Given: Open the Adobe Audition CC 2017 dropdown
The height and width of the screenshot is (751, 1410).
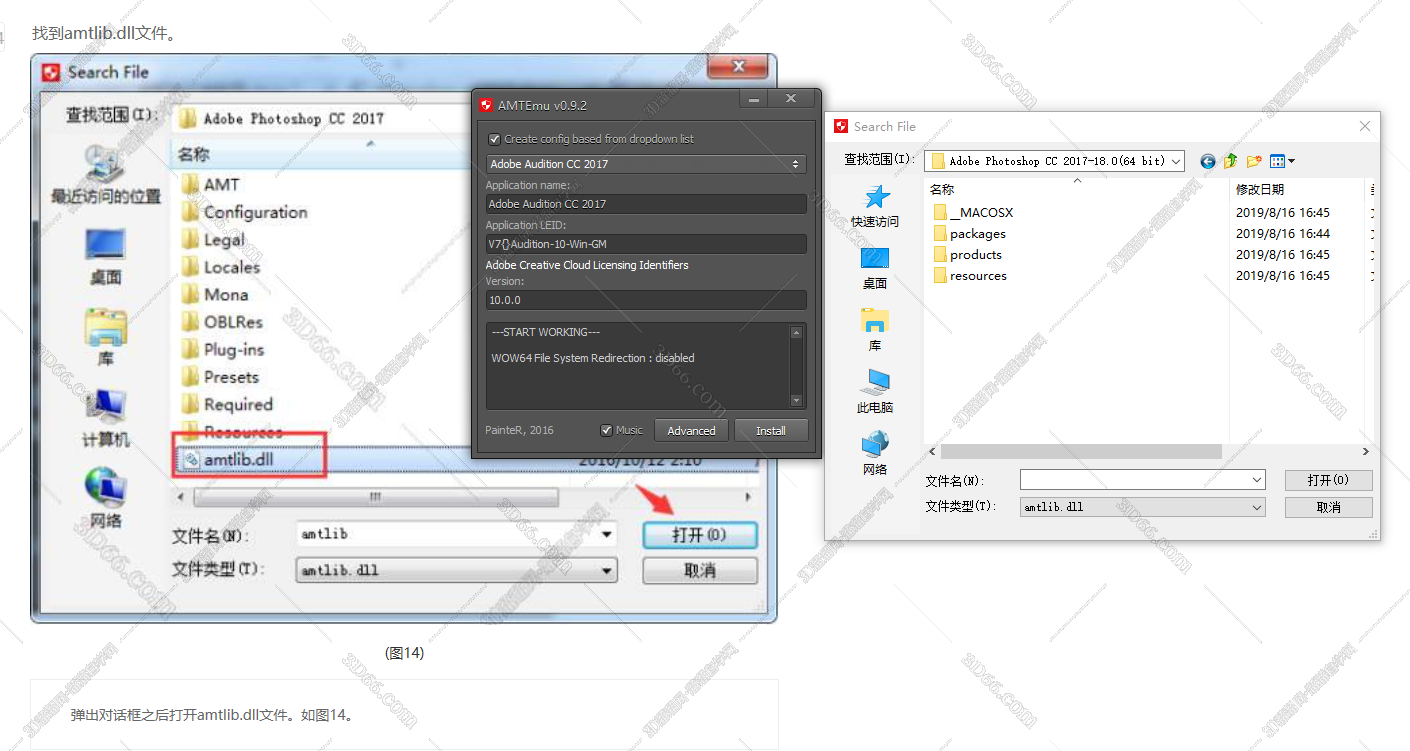Looking at the screenshot, I should [646, 164].
